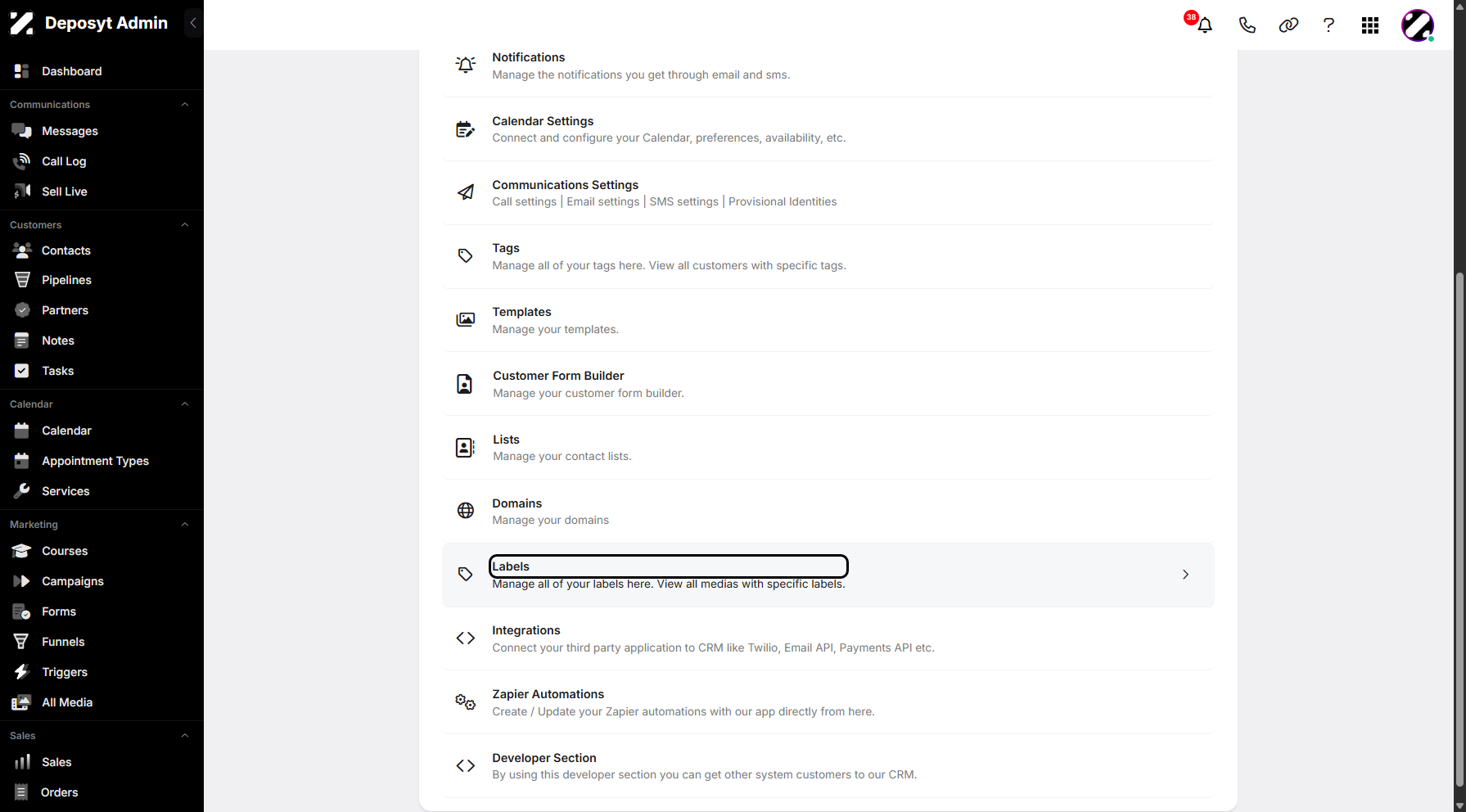This screenshot has height=812, width=1466.
Task: Open the apps grid icon
Action: coord(1370,25)
